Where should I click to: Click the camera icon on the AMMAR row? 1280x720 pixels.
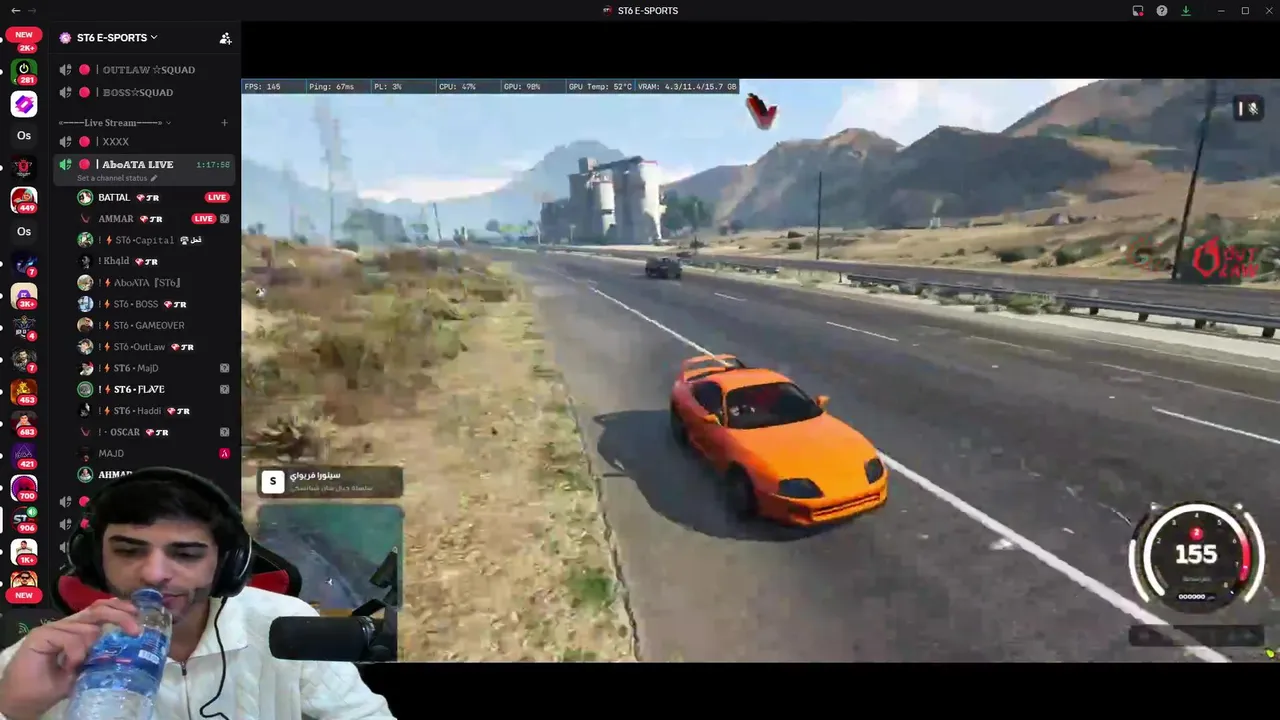(224, 219)
